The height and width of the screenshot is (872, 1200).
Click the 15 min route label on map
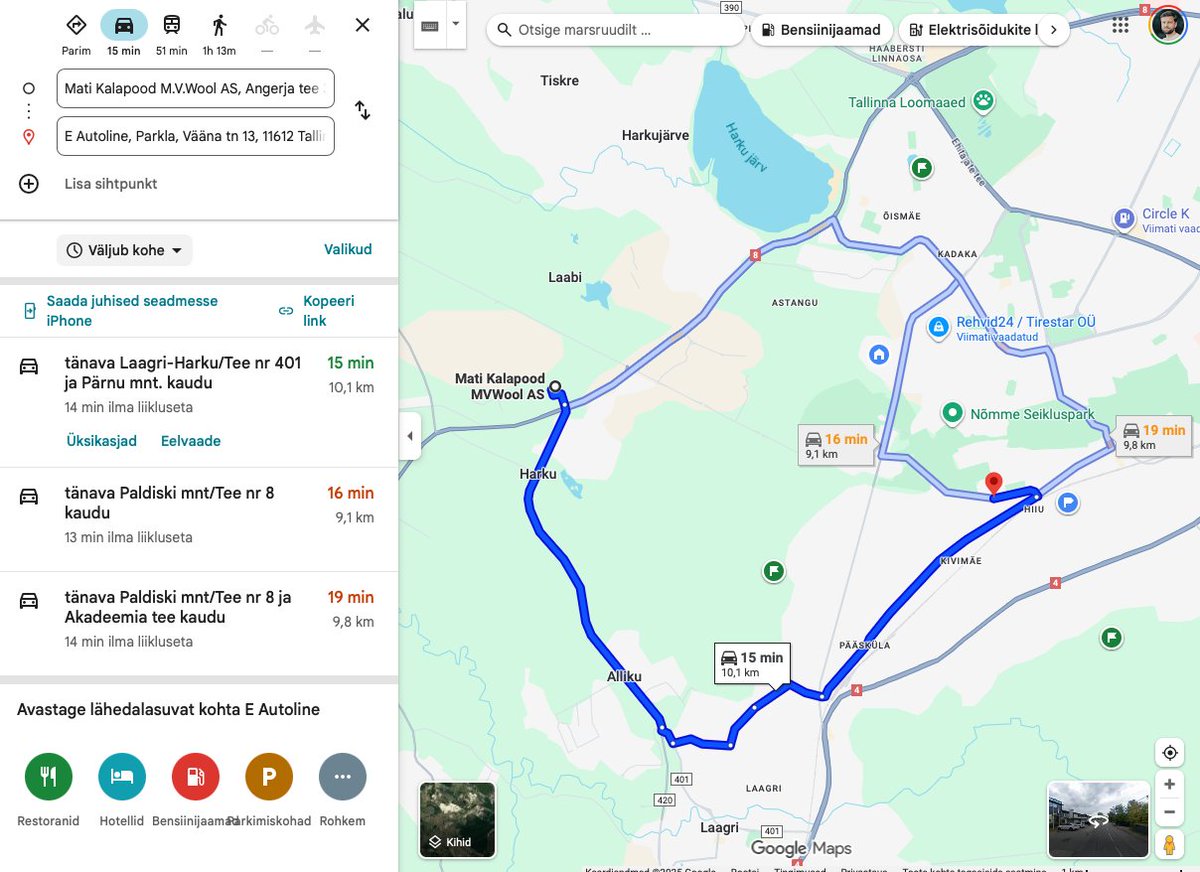752,664
